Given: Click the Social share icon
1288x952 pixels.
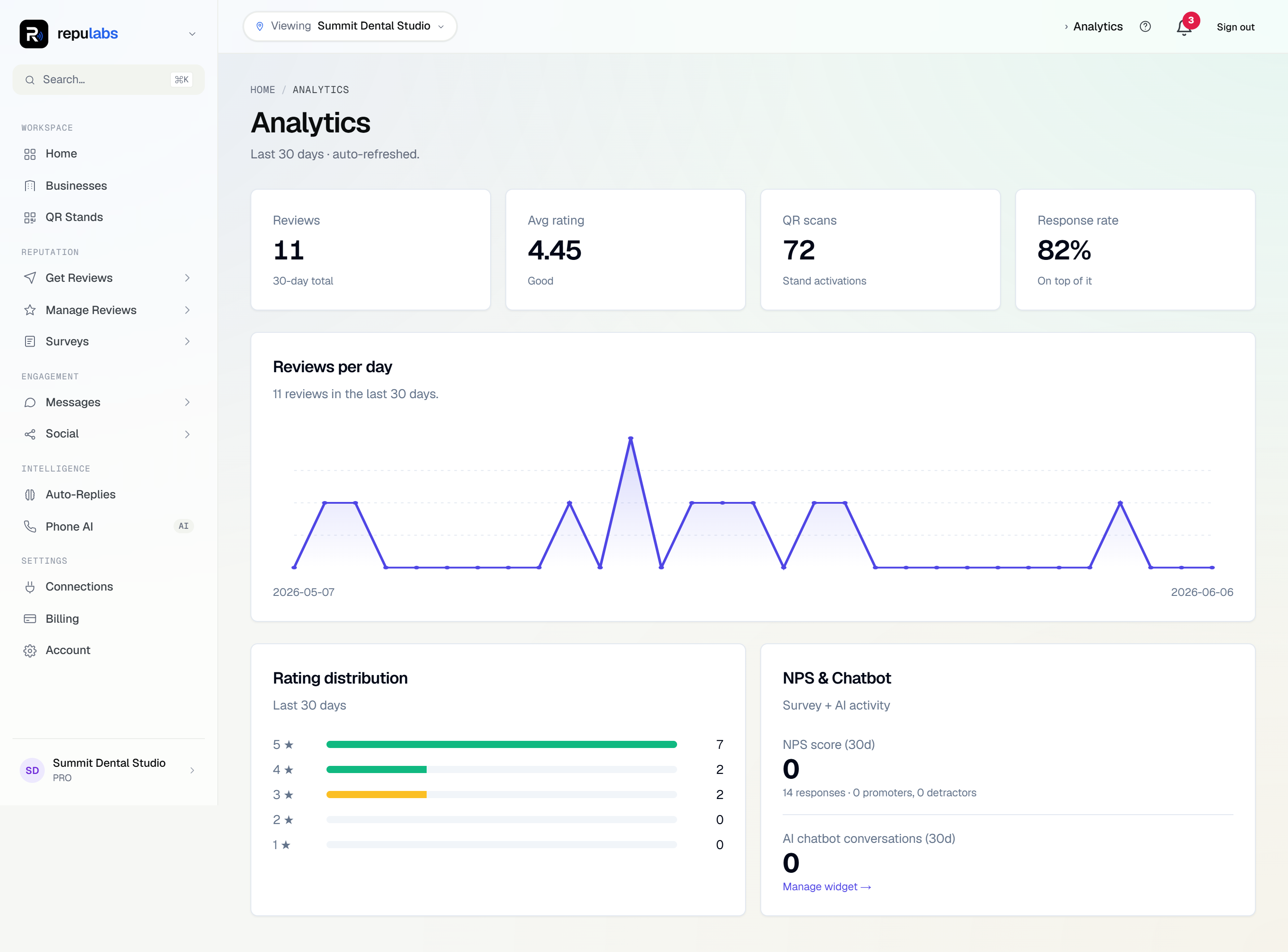Looking at the screenshot, I should [30, 434].
